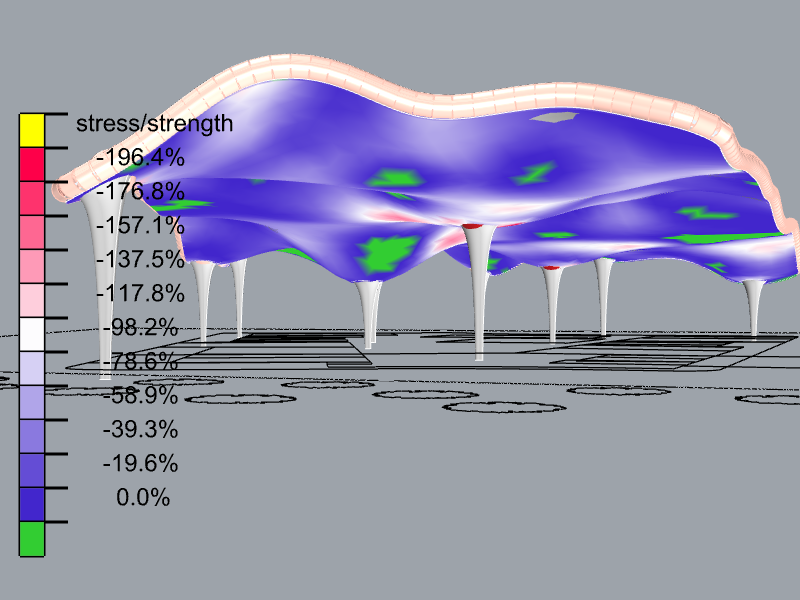
Task: Select the "-78.6%" legend value
Action: click(x=140, y=361)
